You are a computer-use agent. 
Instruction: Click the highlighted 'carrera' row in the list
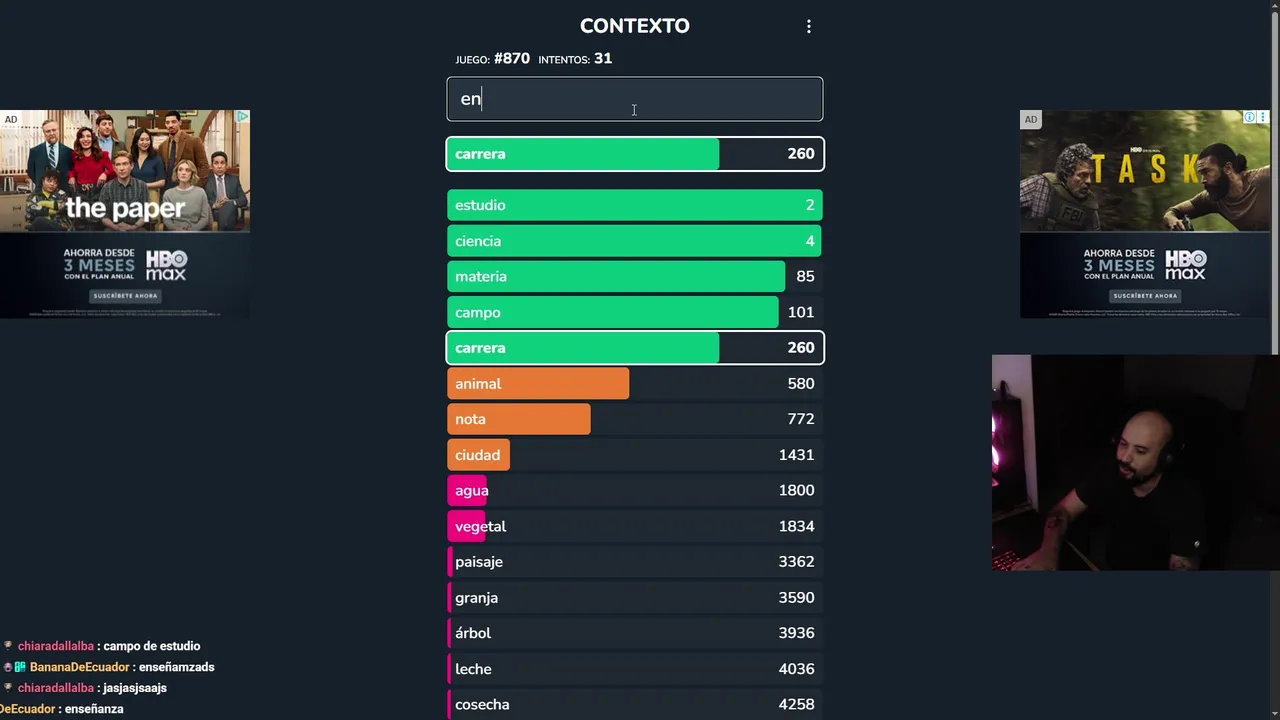tap(635, 348)
